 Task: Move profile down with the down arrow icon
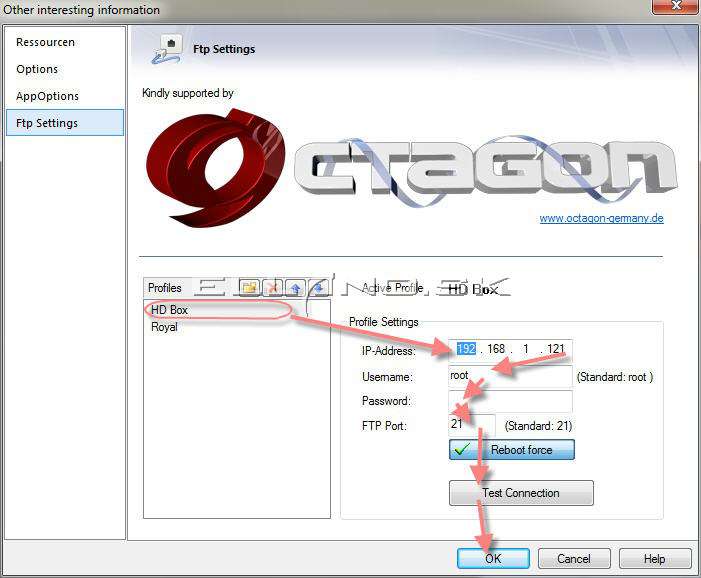coord(319,287)
